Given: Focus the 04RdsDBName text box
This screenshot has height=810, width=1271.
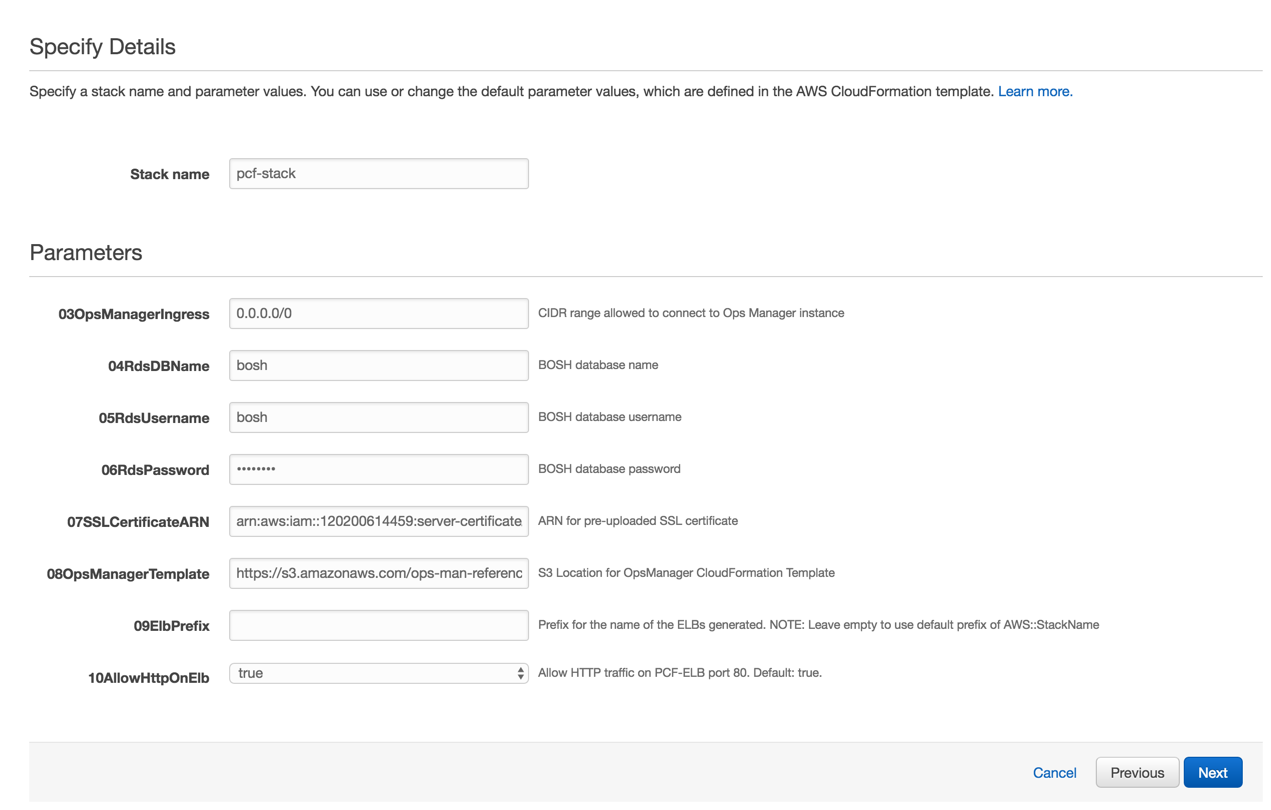Looking at the screenshot, I should (x=378, y=365).
